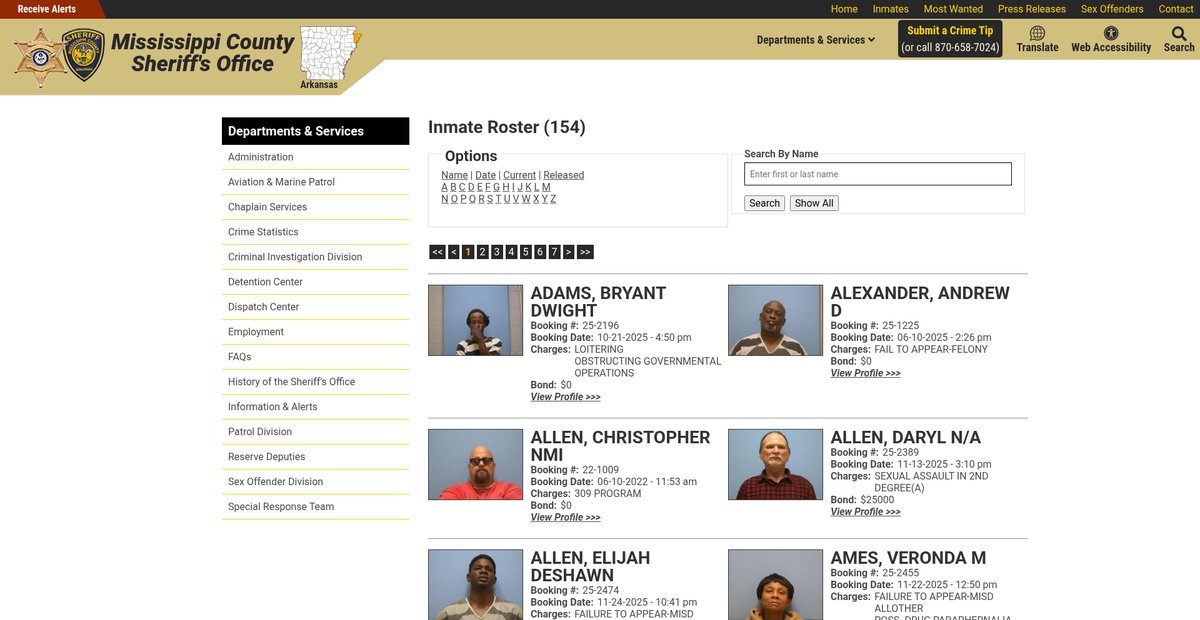Viewport: 1200px width, 620px height.
Task: Open Aviation & Marine Patrol page
Action: (x=315, y=182)
